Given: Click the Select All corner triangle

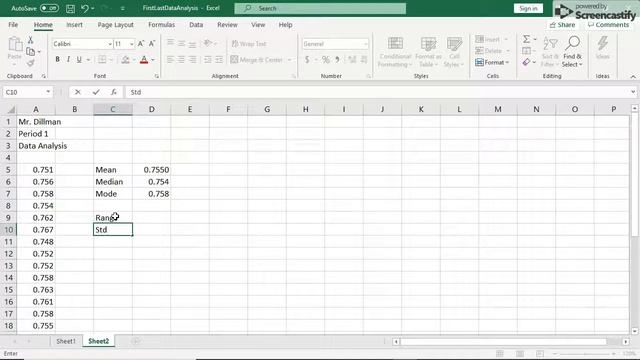Looking at the screenshot, I should 11,110.
